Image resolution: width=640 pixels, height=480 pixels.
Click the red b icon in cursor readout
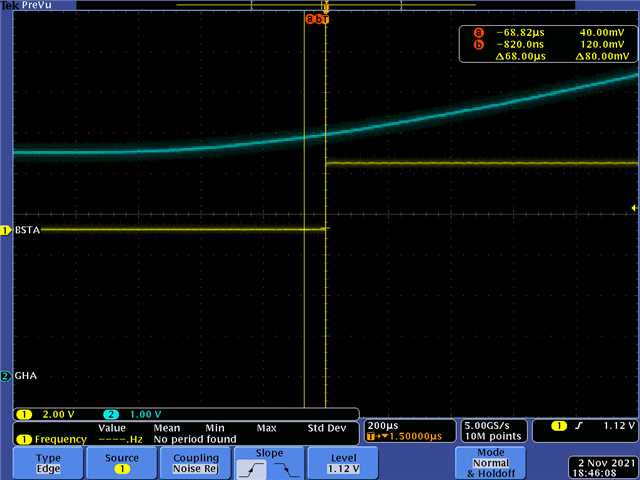[478, 44]
